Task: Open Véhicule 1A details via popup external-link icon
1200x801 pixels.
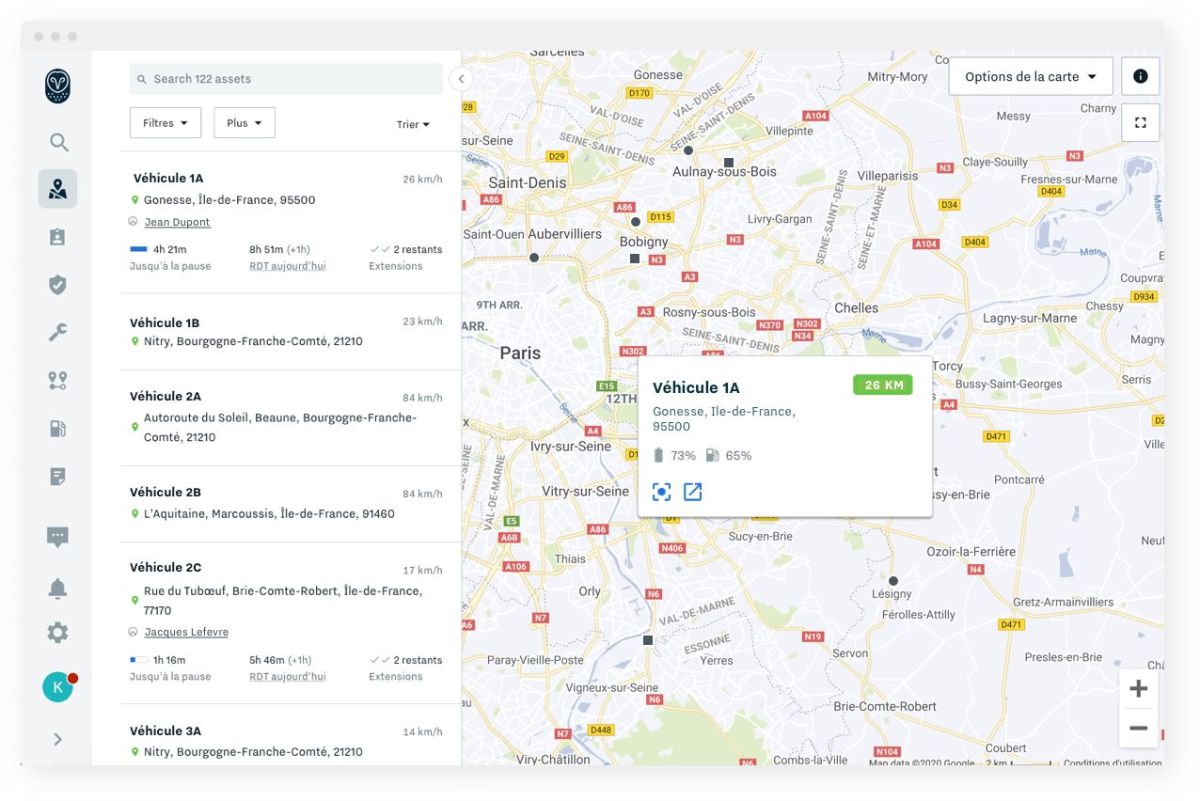Action: [x=693, y=491]
